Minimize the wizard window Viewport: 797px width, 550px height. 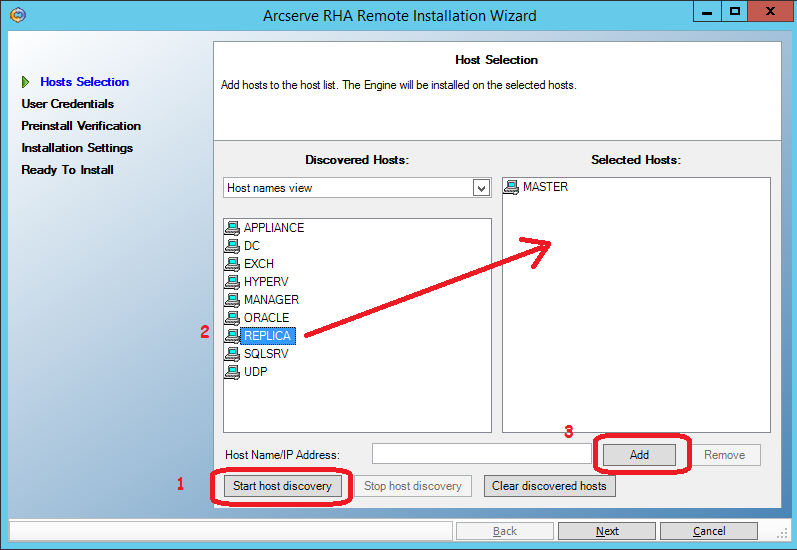707,12
